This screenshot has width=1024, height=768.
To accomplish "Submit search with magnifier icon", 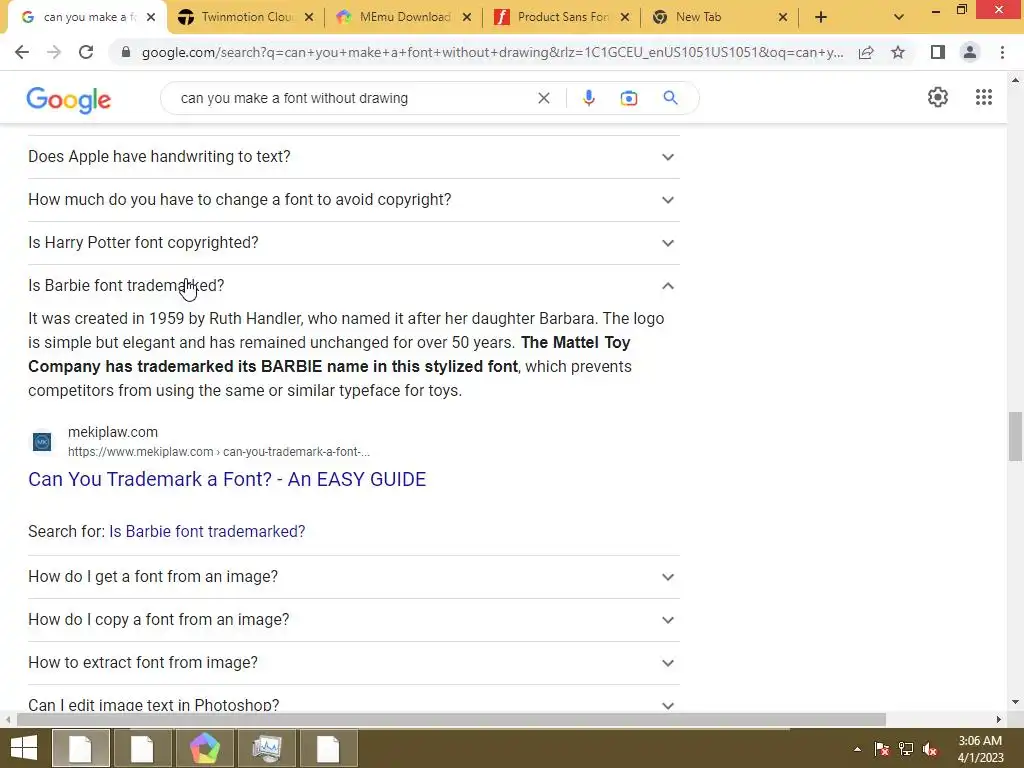I will click(670, 98).
